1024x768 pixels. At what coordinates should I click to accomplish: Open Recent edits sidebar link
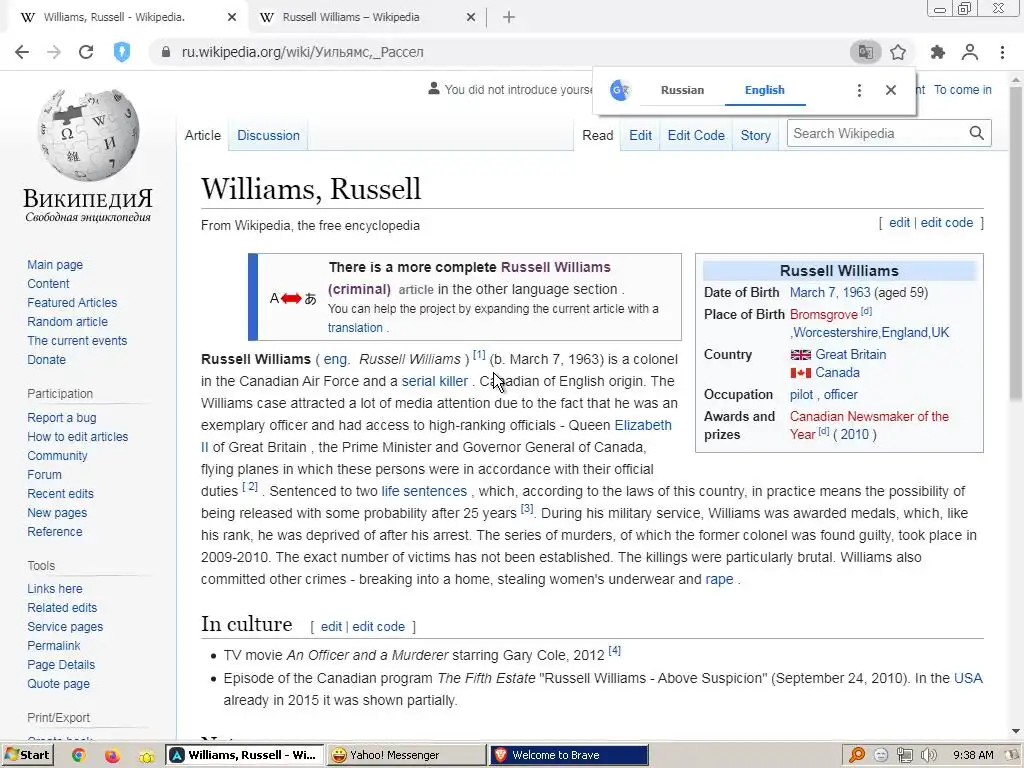point(60,494)
